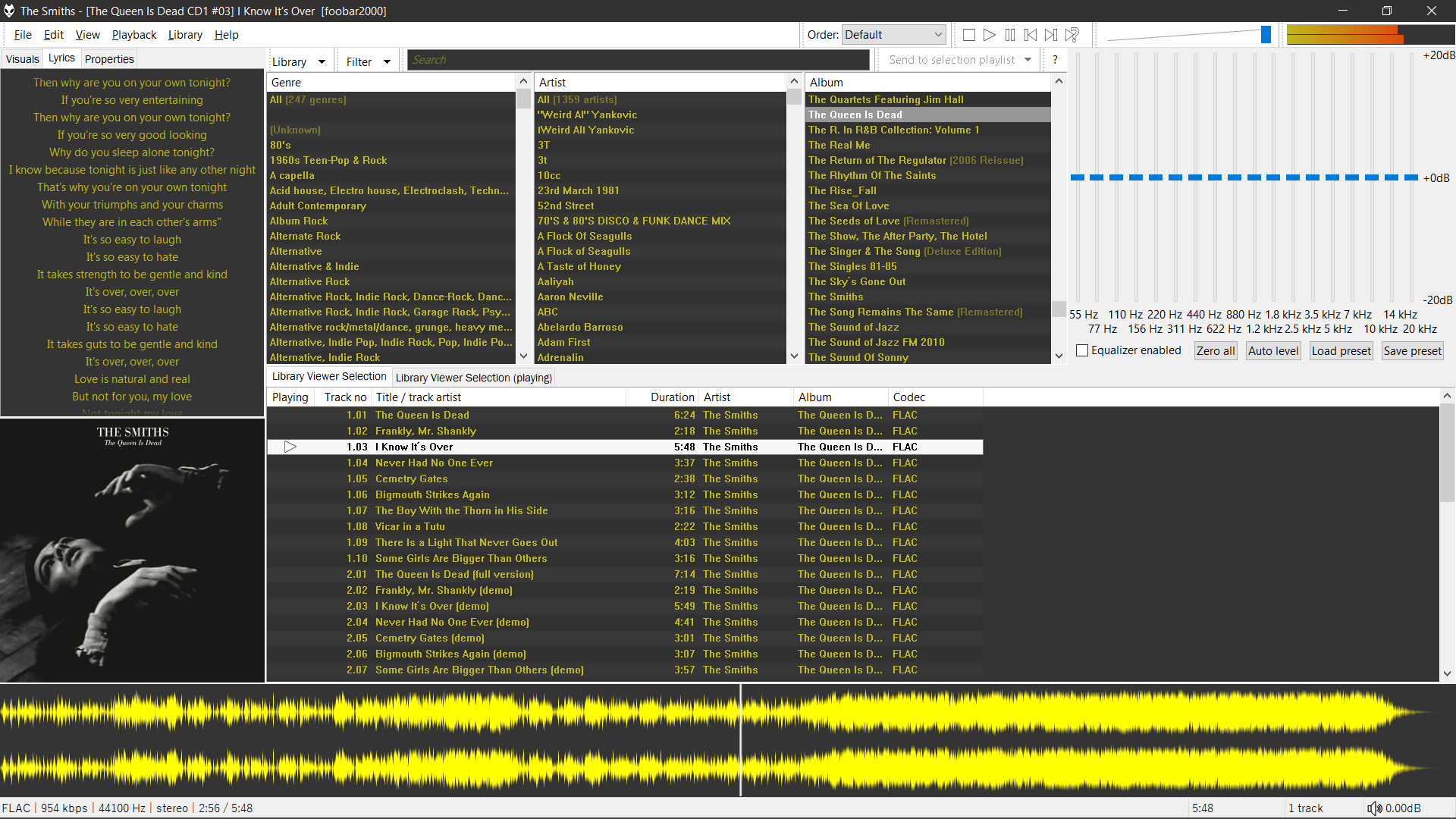Enable the Equalizer checkbox
This screenshot has width=1456, height=819.
click(x=1082, y=350)
